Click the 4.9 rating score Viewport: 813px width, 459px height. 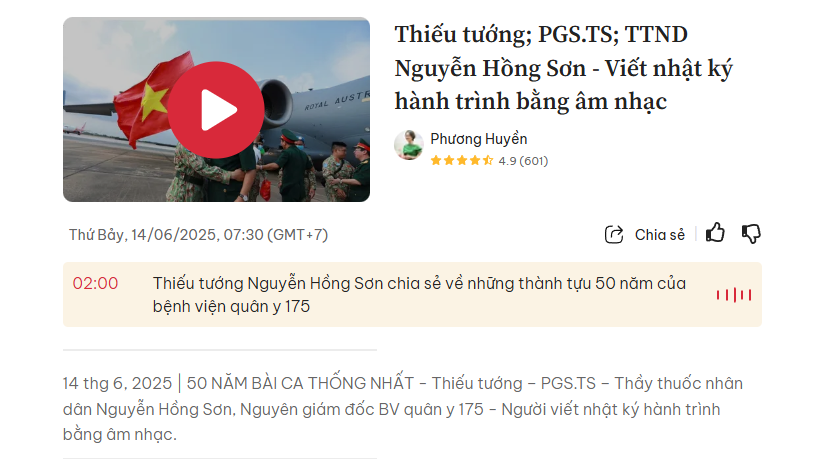coord(508,161)
